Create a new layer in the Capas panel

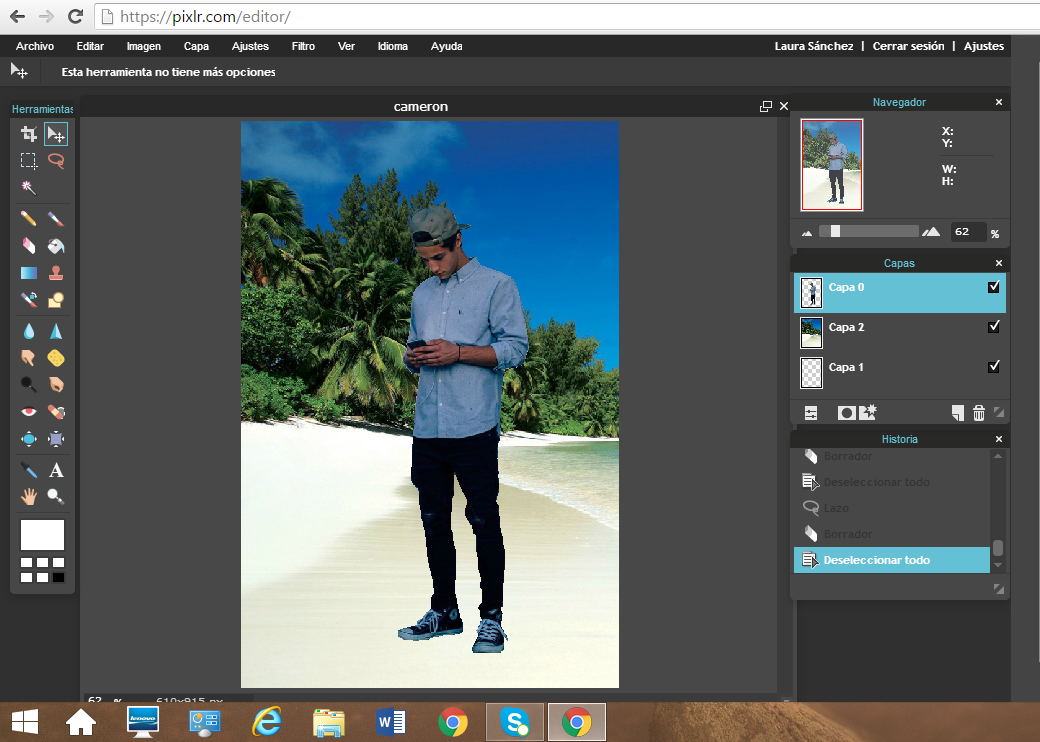pyautogui.click(x=957, y=413)
